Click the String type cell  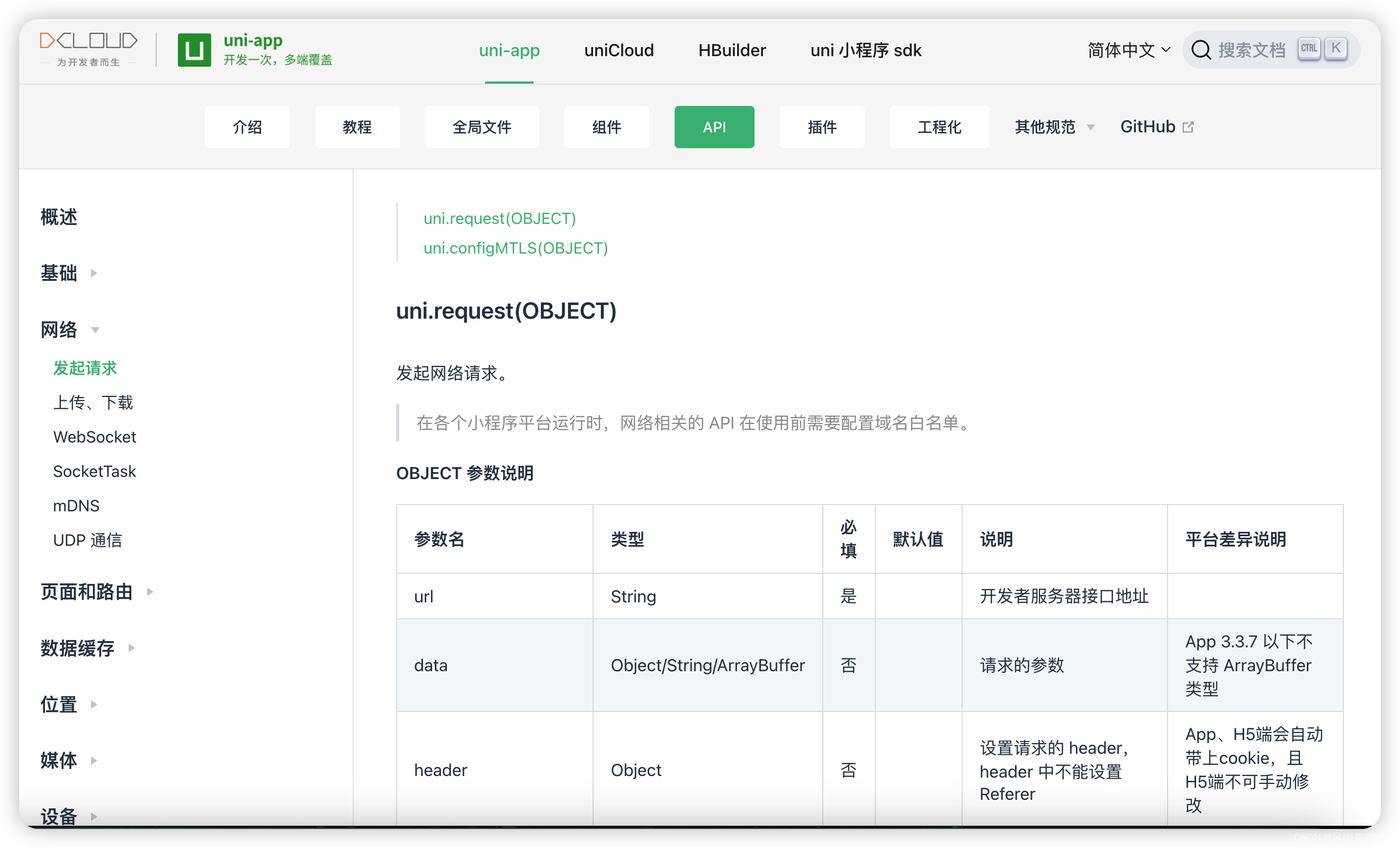707,596
